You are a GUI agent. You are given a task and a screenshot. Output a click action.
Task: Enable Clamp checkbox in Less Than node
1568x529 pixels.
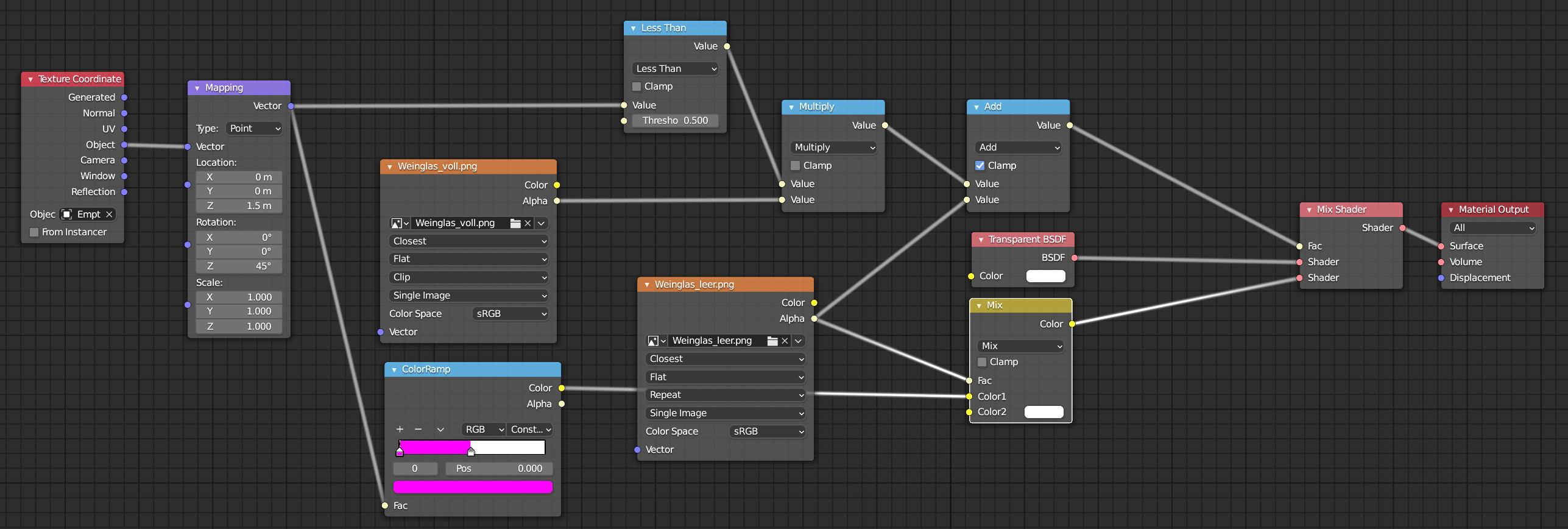click(x=637, y=87)
